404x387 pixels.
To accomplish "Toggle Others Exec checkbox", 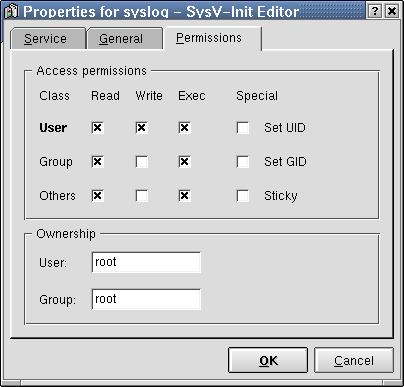I will pyautogui.click(x=185, y=196).
